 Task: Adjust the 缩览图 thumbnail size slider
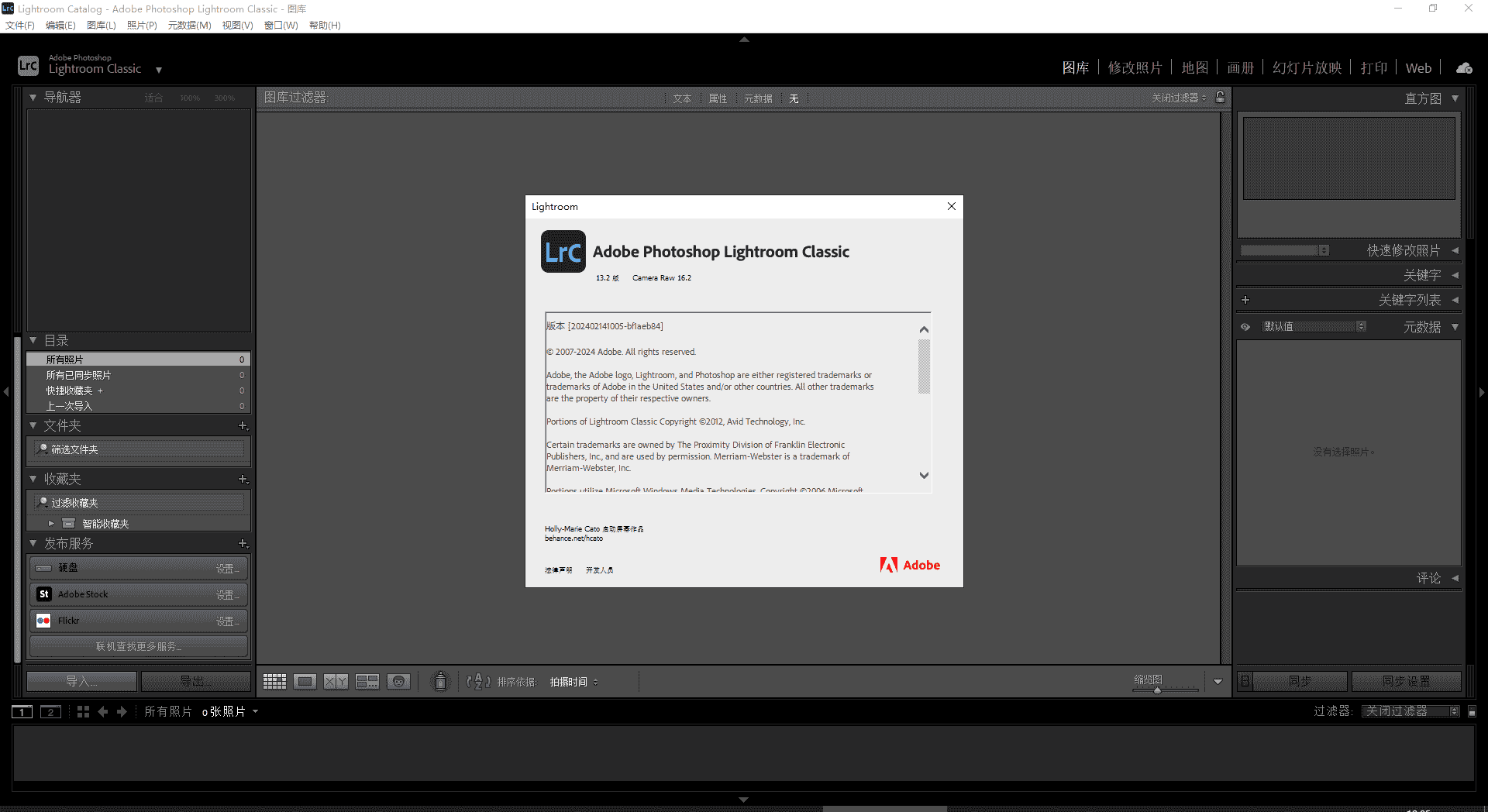pos(1157,691)
